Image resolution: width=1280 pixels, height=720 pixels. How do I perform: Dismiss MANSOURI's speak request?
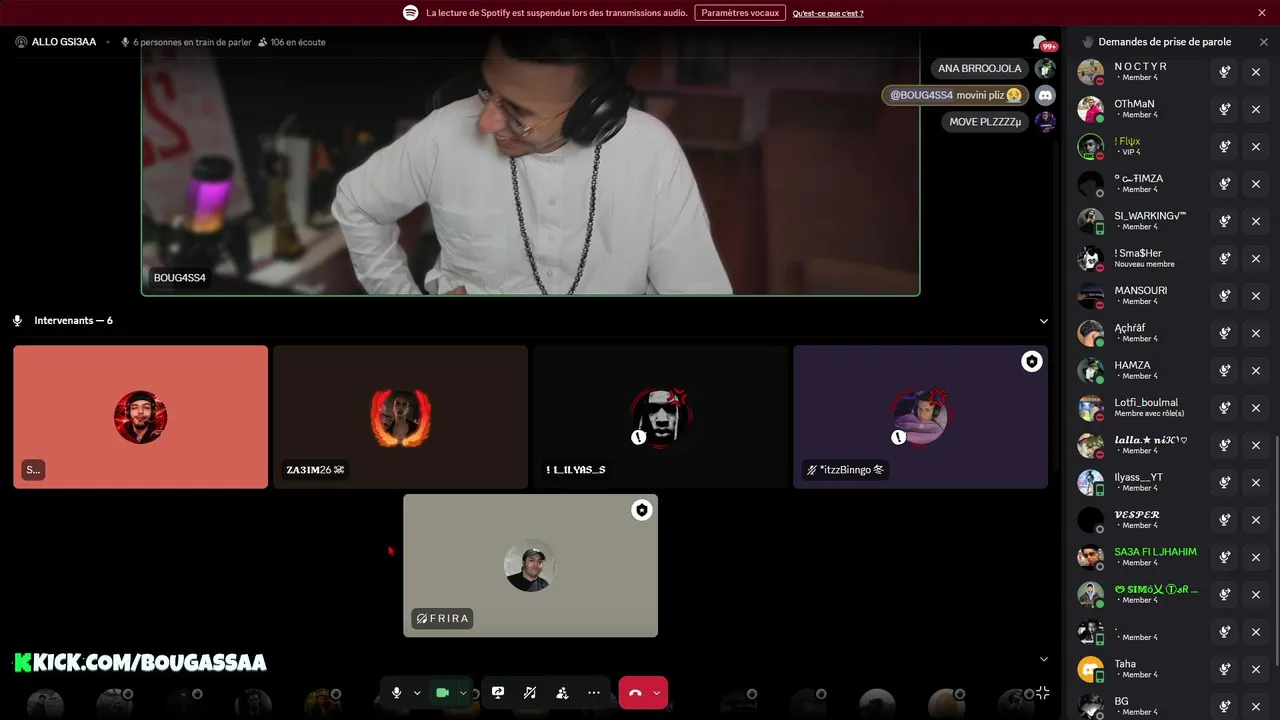pos(1256,296)
